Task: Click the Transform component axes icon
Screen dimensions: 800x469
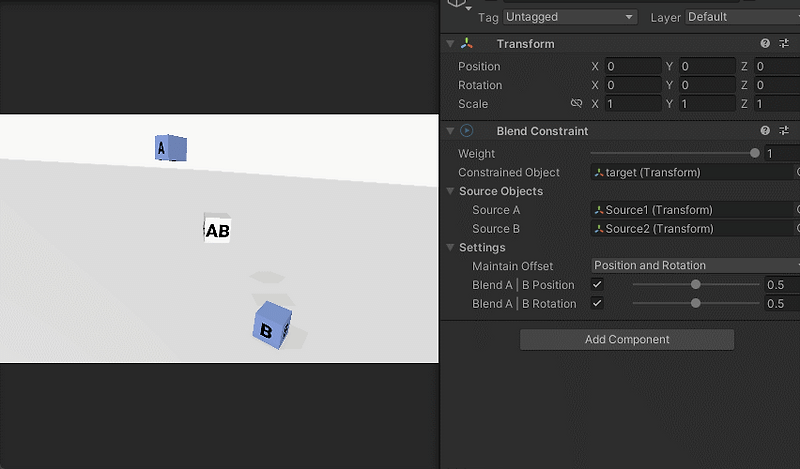Action: pos(467,44)
